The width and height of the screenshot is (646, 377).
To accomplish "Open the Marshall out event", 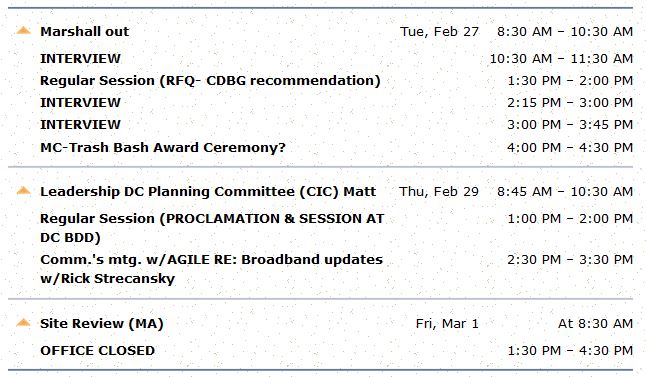I will 84,31.
